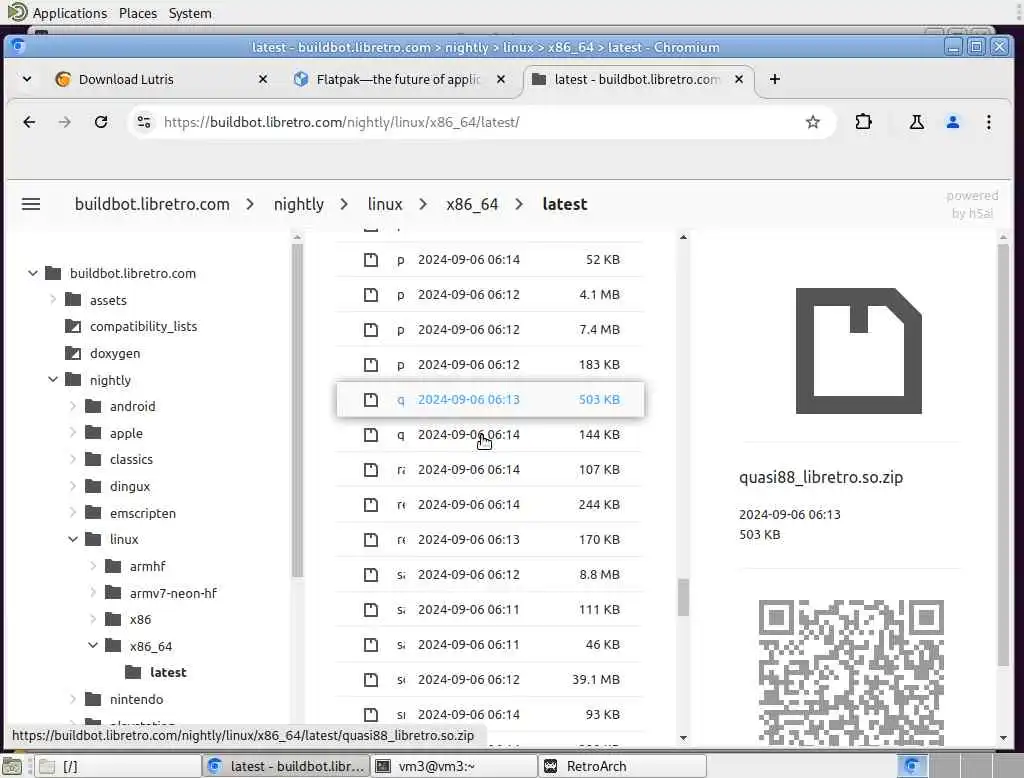Close the Flatpak tab
1024x778 pixels.
(x=501, y=79)
